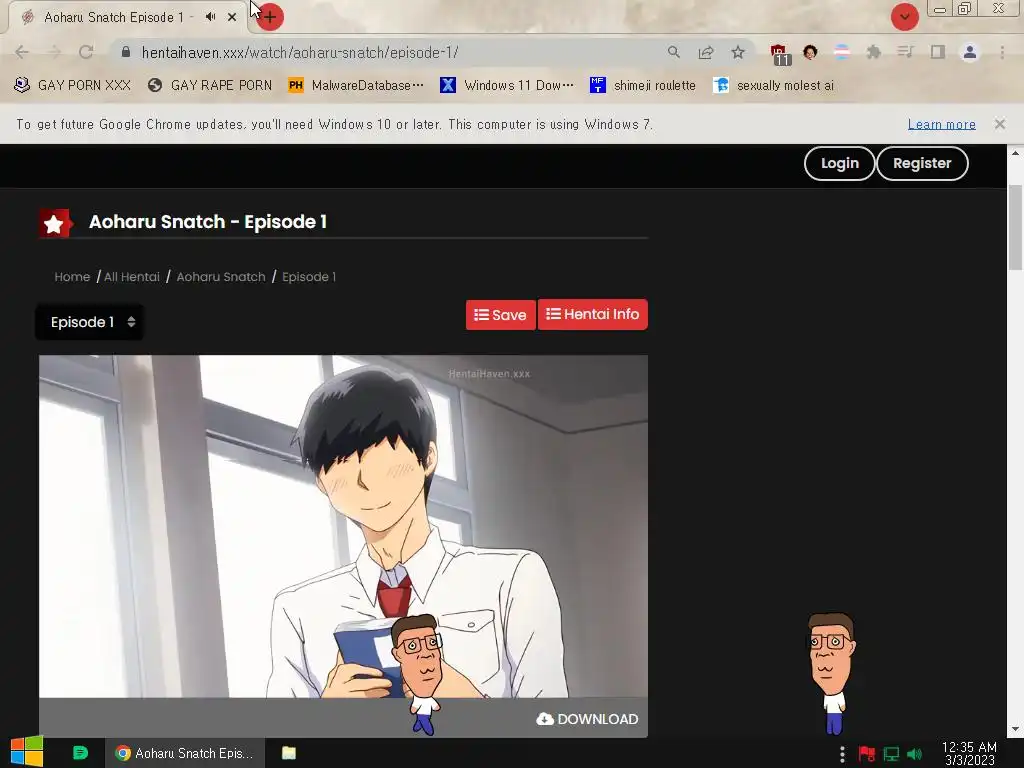Click the cartoon shimeji character on the right
Viewport: 1024px width, 768px height.
tap(831, 673)
